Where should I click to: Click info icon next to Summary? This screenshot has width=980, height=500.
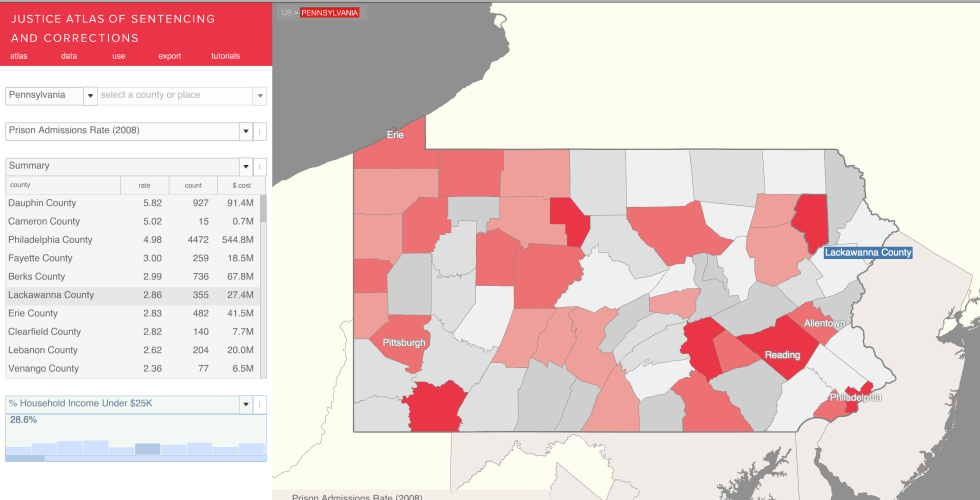[x=260, y=167]
